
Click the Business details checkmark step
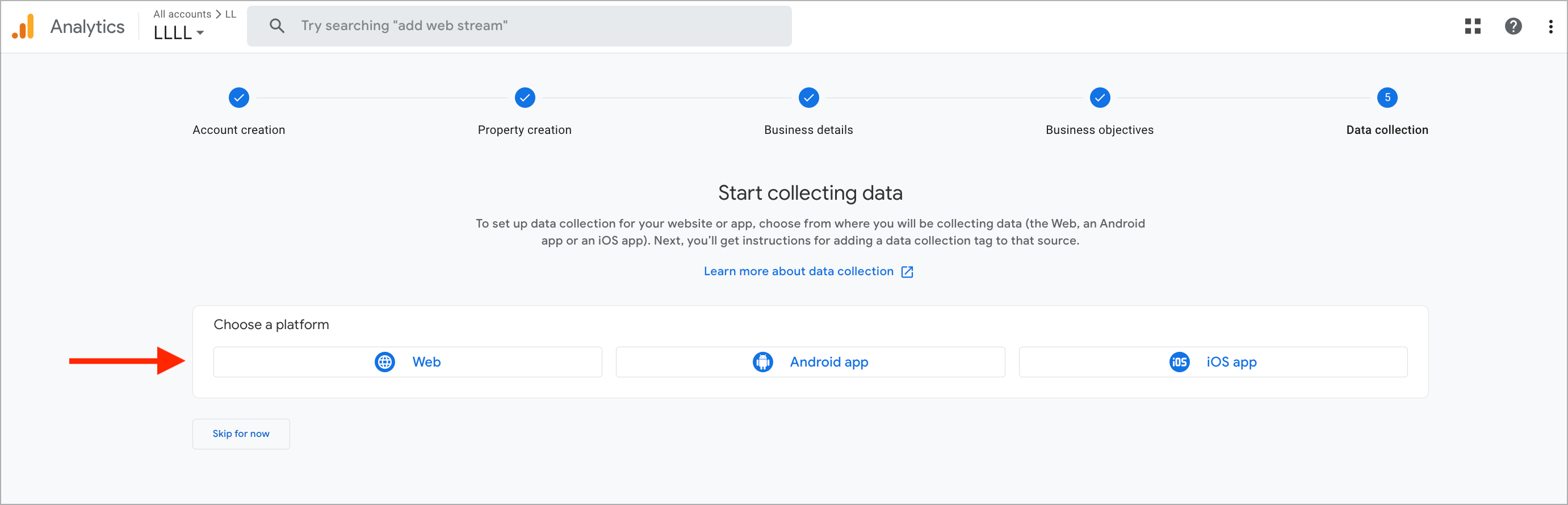point(809,98)
